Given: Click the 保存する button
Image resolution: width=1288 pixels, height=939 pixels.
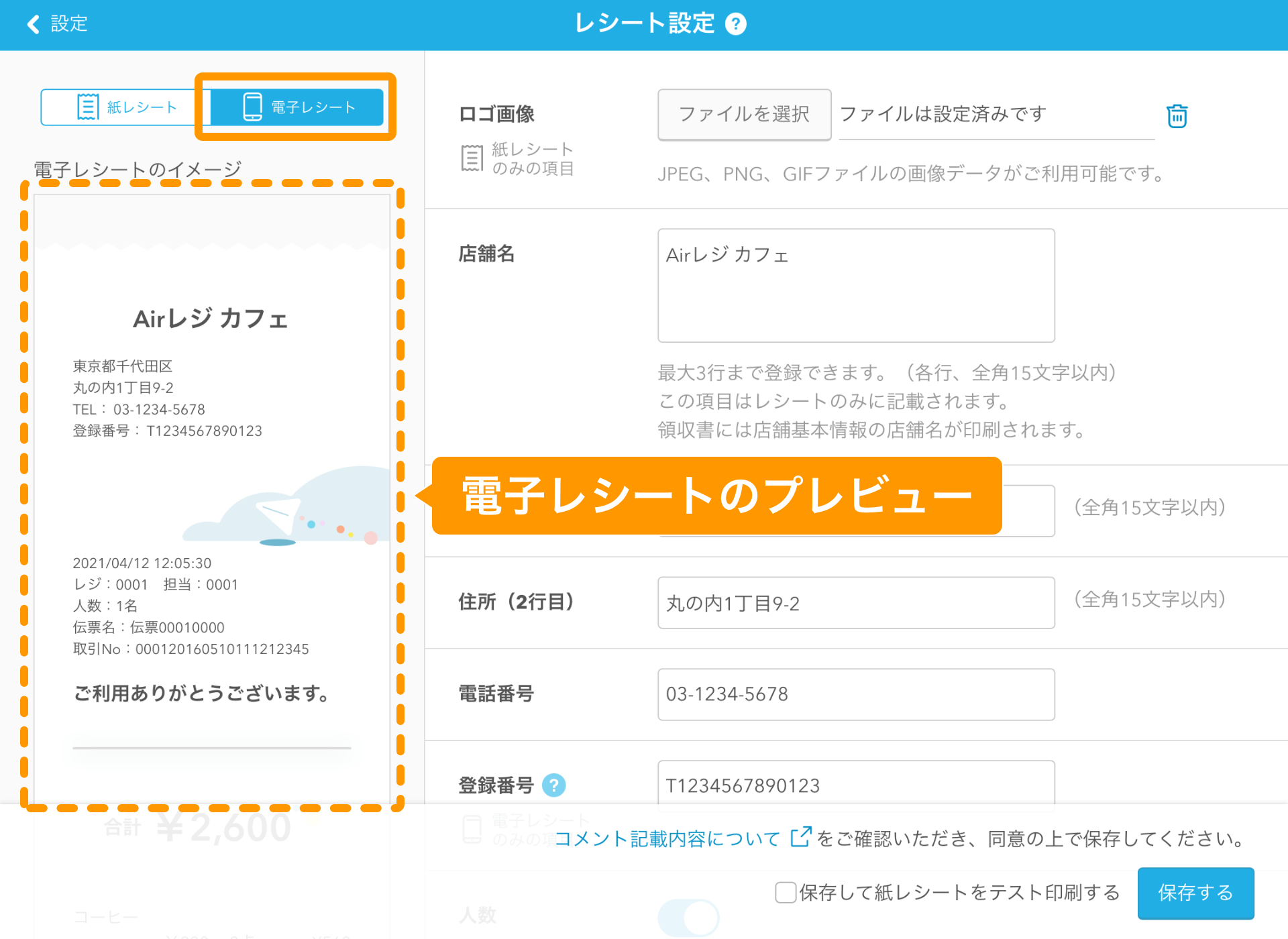Looking at the screenshot, I should click(x=1195, y=893).
